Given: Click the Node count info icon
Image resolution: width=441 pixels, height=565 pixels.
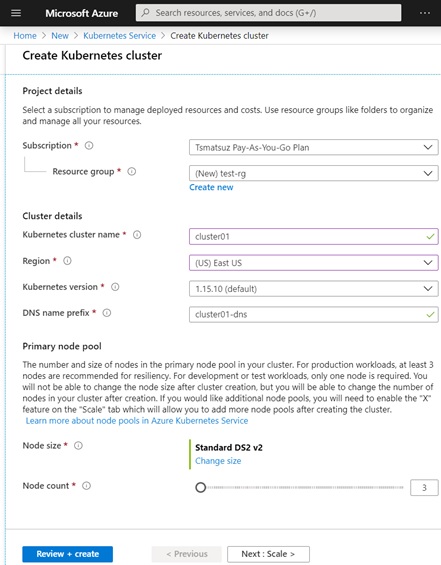Looking at the screenshot, I should [x=86, y=486].
